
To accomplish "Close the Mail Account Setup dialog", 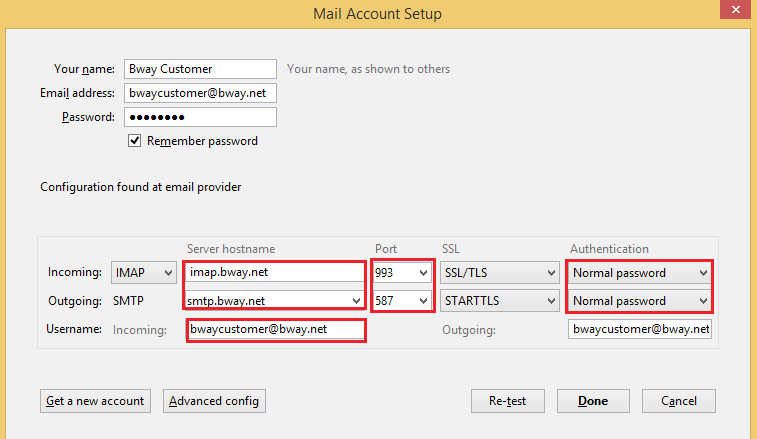I will 736,10.
